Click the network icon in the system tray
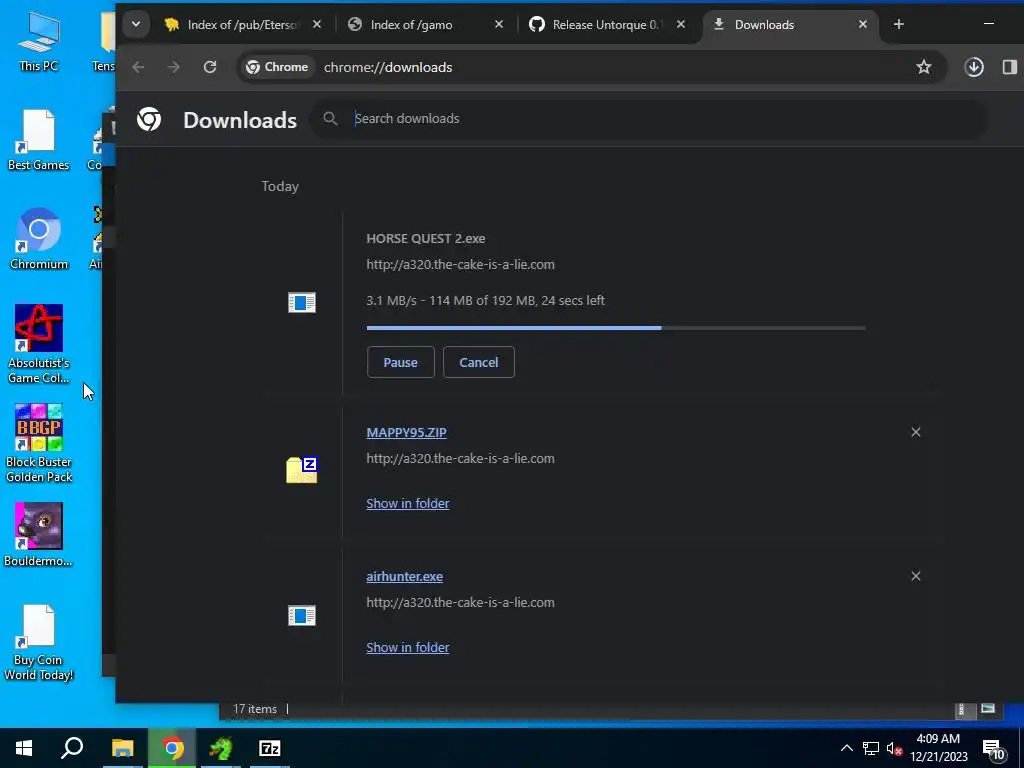Screen dimensions: 1024x768 pos(871,748)
